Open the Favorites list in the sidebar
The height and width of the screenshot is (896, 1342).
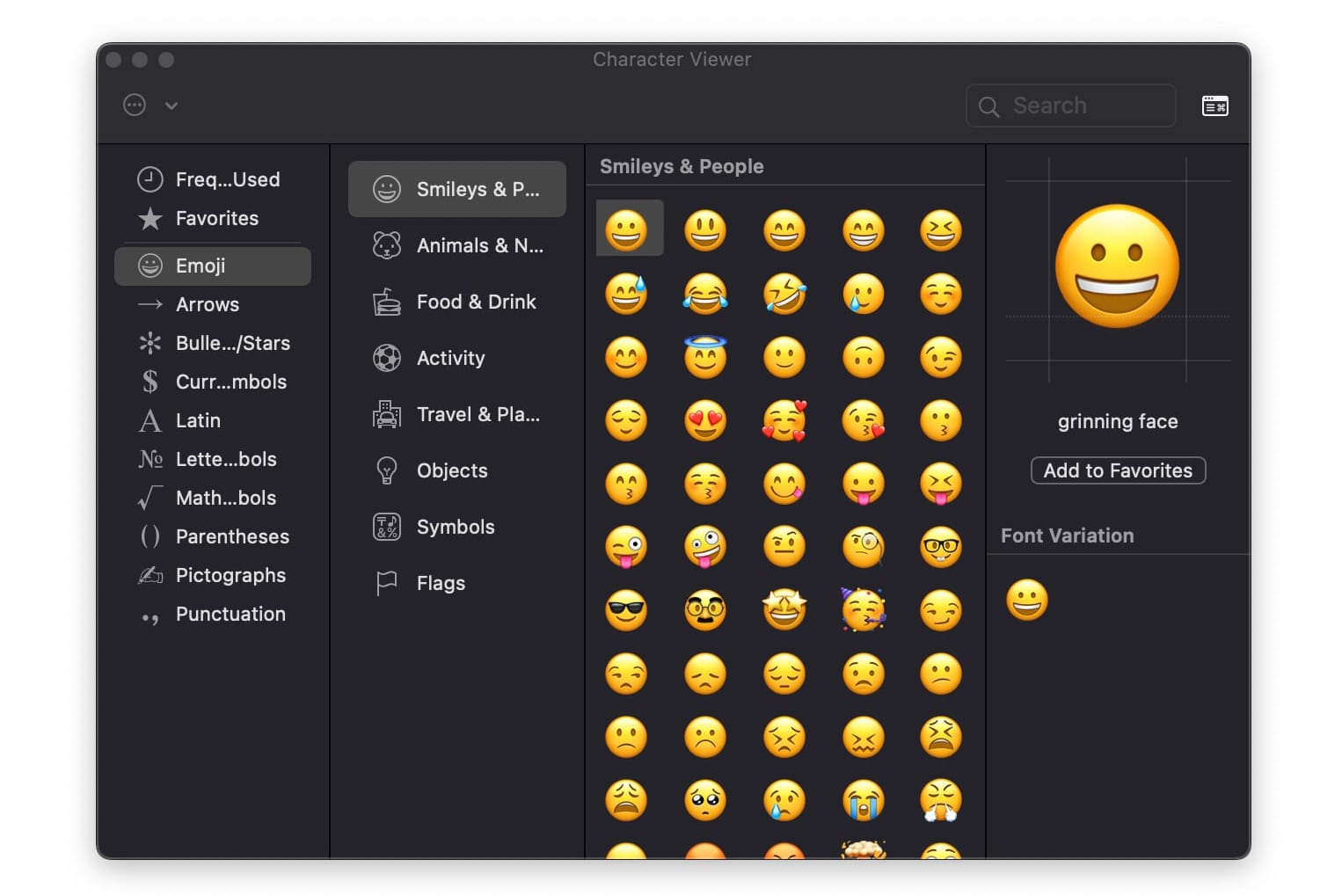click(x=216, y=218)
